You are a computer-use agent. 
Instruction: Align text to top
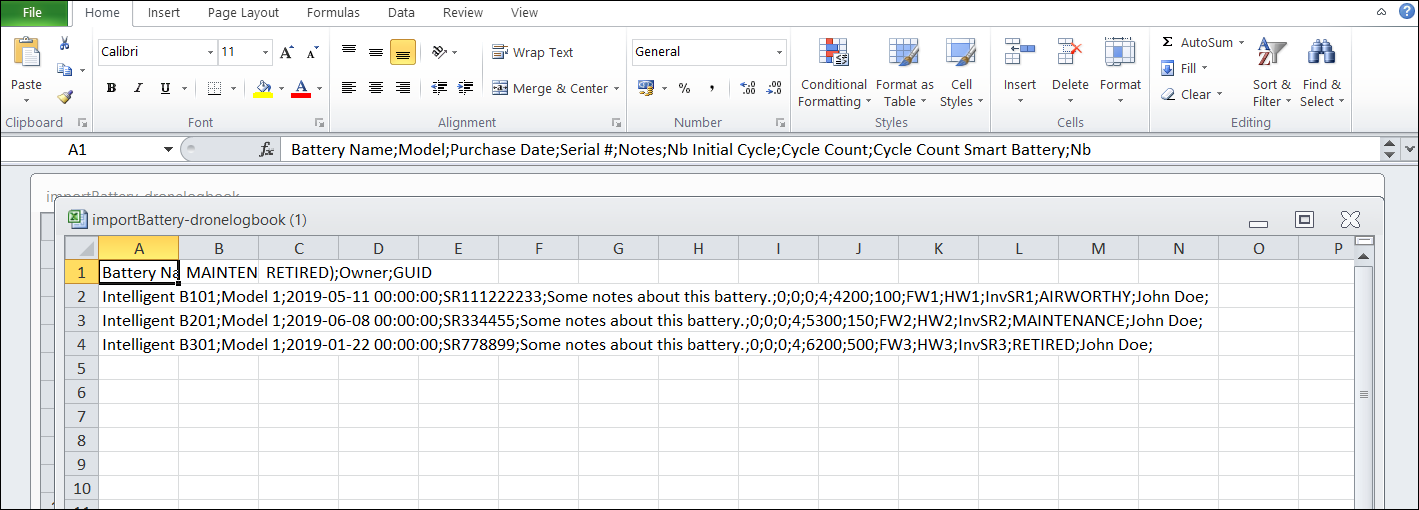point(349,52)
